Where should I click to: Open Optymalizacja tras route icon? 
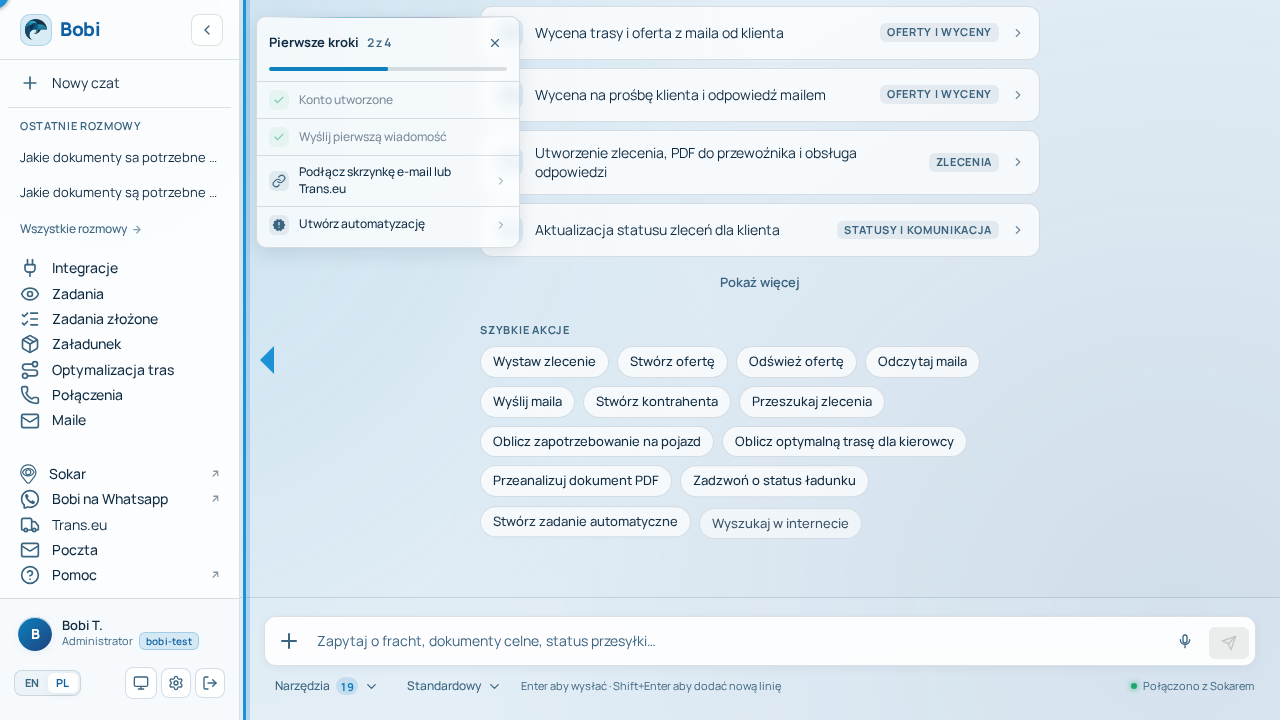[x=30, y=370]
